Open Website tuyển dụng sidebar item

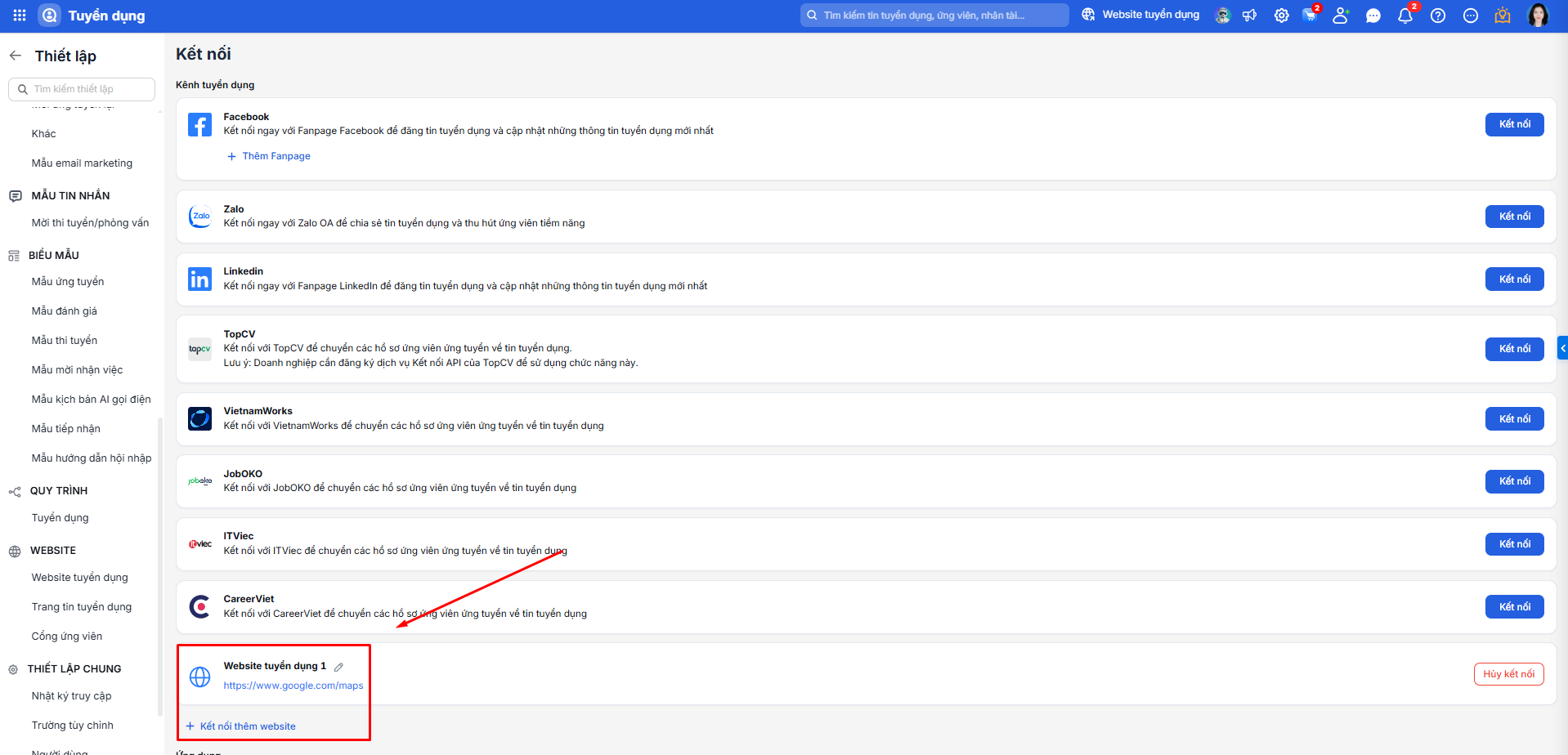click(x=80, y=578)
